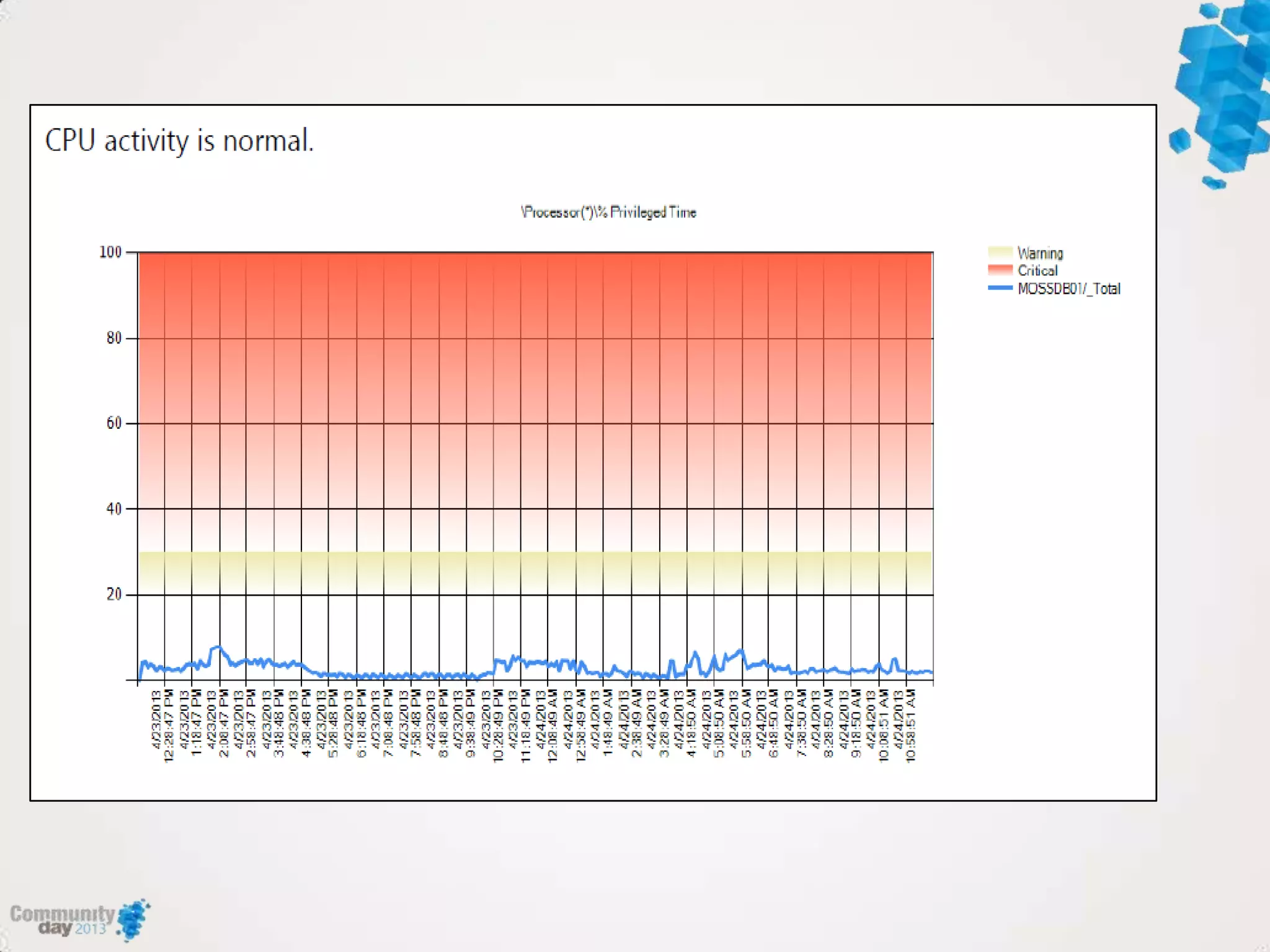1270x952 pixels.
Task: Click the 4/23/2013 12:28:47 PM x-axis label
Action: pos(162,726)
